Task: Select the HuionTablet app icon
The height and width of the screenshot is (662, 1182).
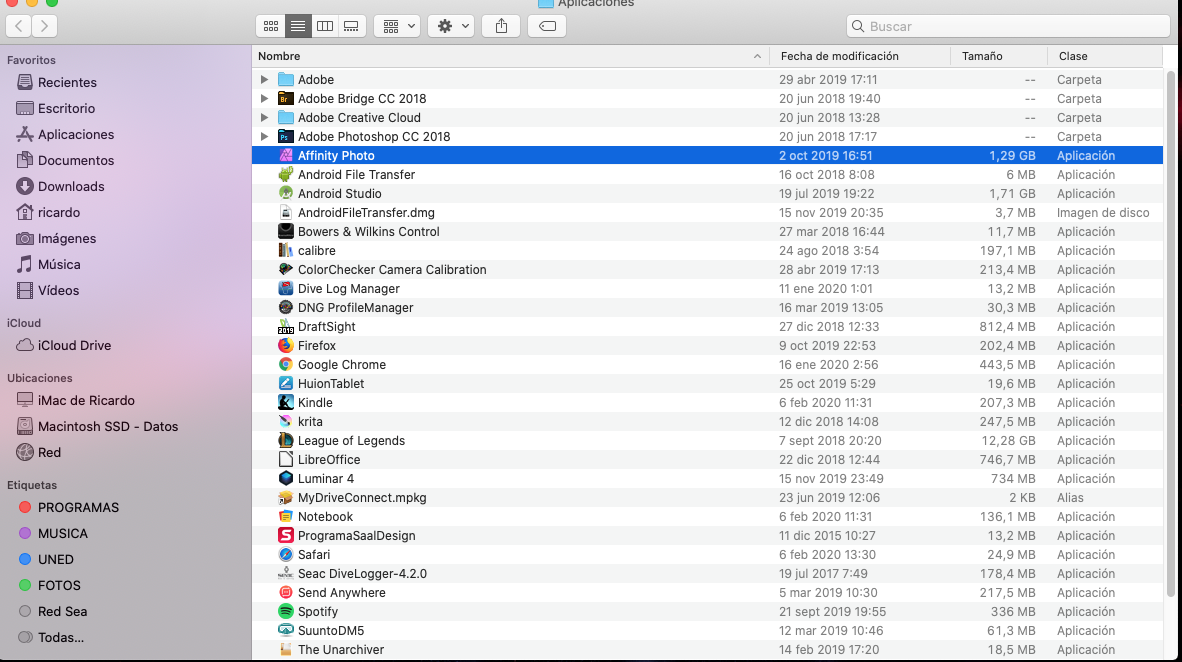Action: pos(286,384)
